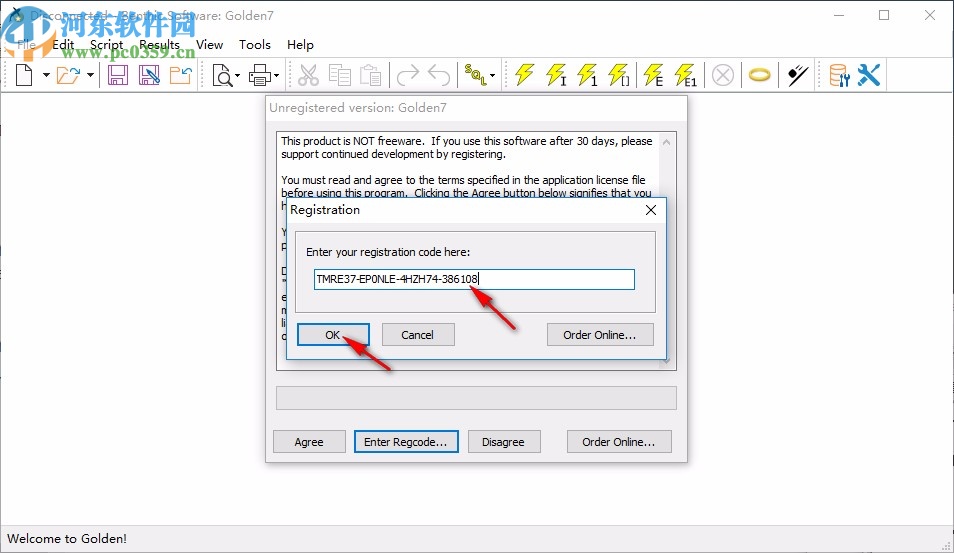This screenshot has height=553, width=954.
Task: Click the plain Execute lightning icon
Action: (524, 75)
